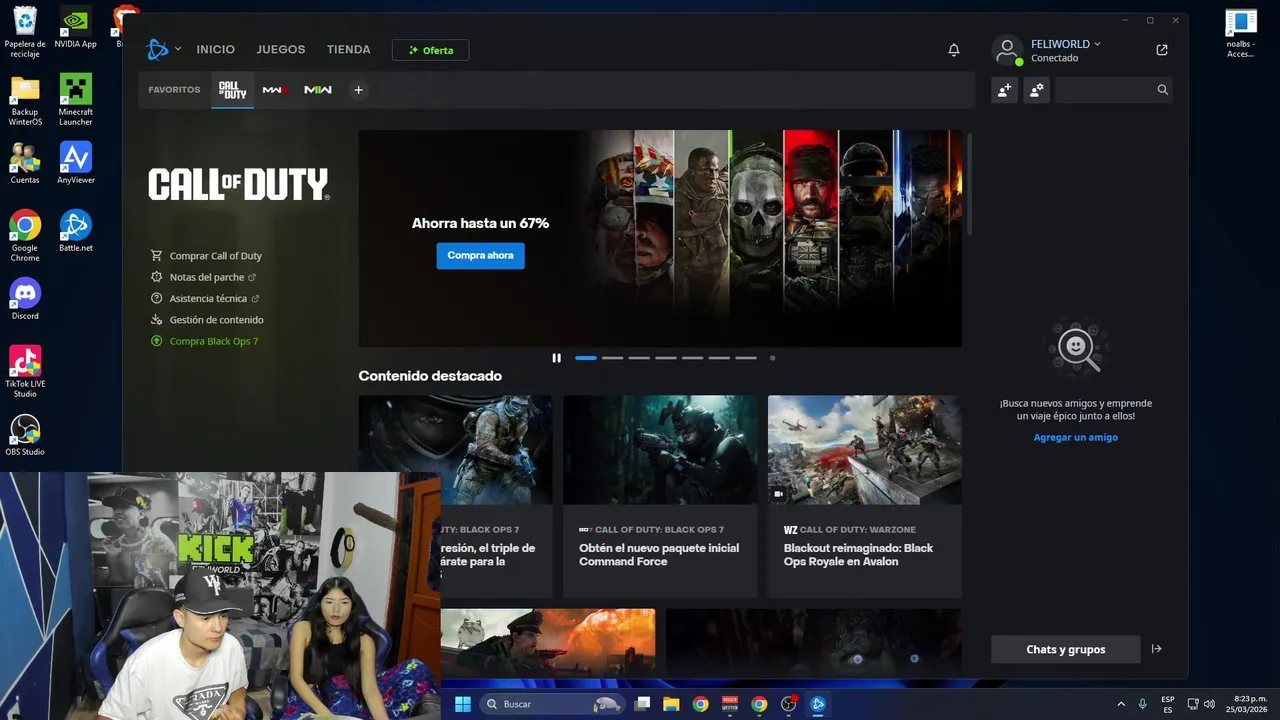This screenshot has width=1280, height=720.
Task: Click the FELIWORLD profile avatar
Action: 1008,49
